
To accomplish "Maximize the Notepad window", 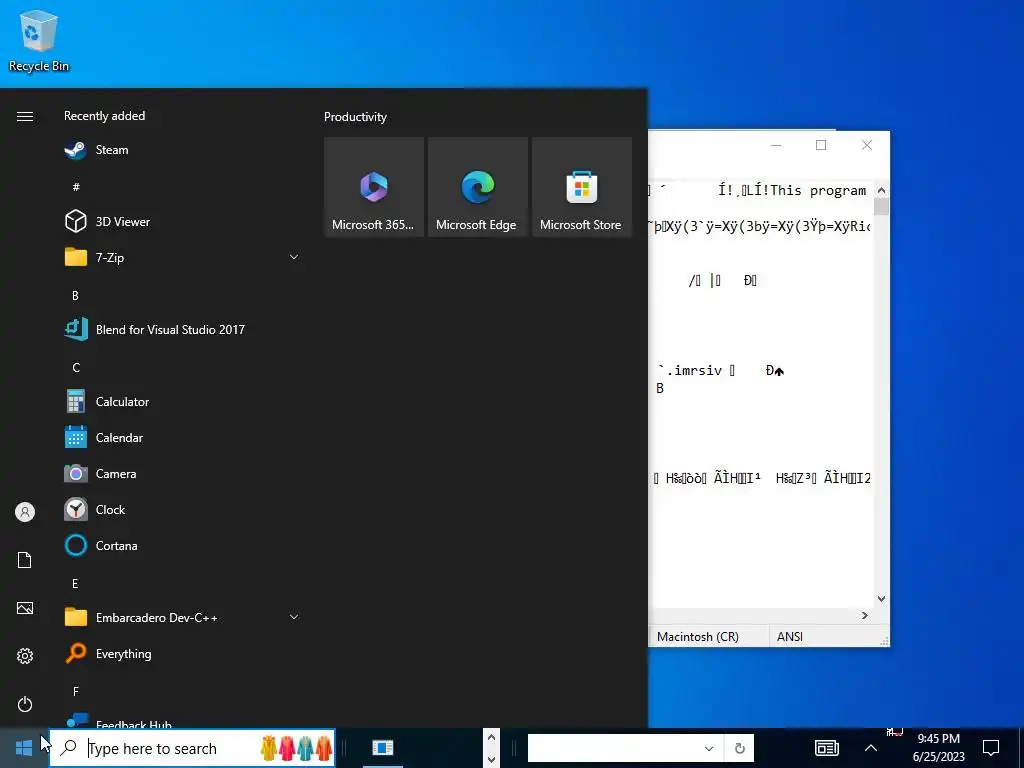I will coord(821,145).
